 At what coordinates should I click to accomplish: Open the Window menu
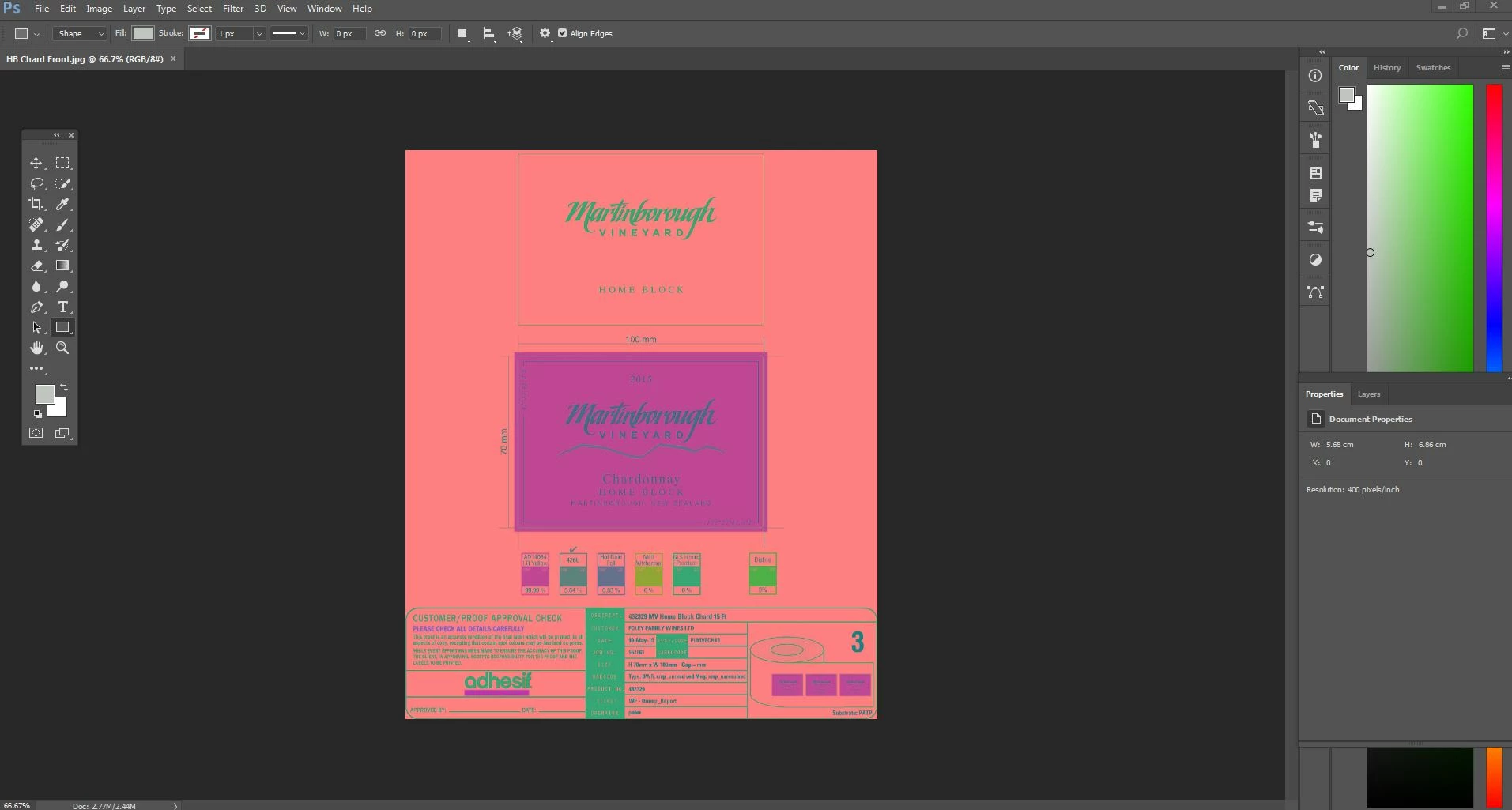[x=325, y=9]
